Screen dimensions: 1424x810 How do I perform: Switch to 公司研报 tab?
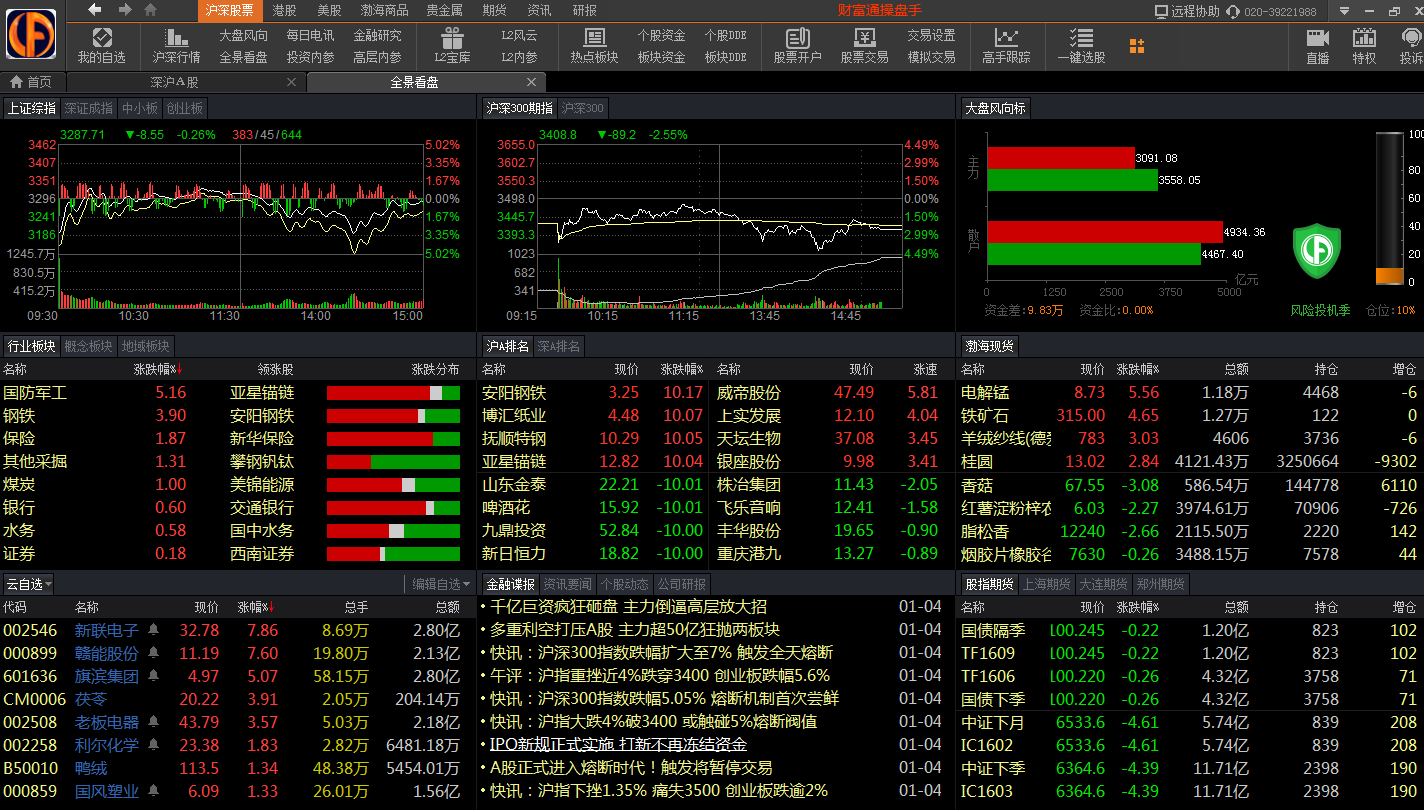pos(682,584)
